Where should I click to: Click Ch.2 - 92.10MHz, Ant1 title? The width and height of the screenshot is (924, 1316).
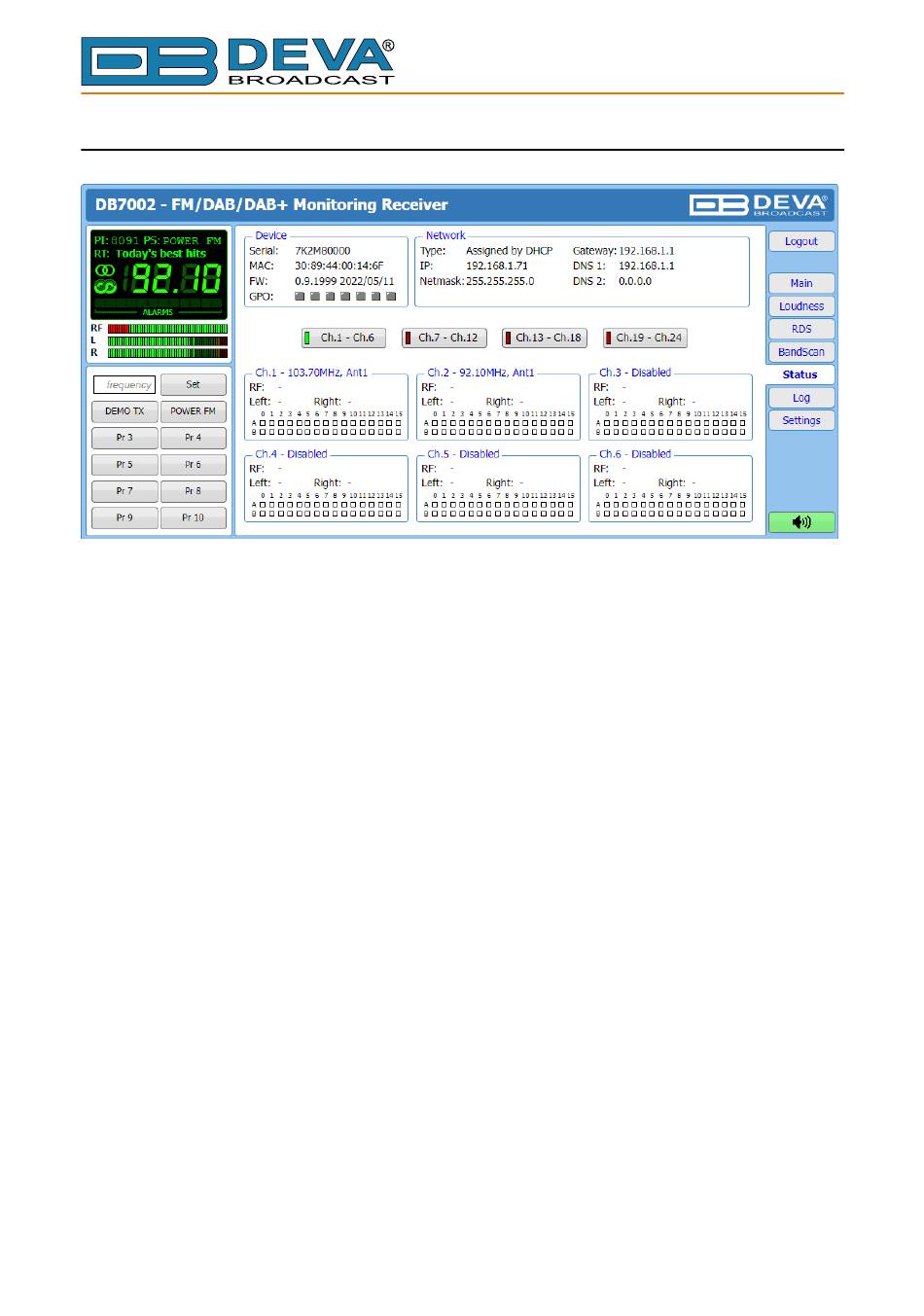480,373
